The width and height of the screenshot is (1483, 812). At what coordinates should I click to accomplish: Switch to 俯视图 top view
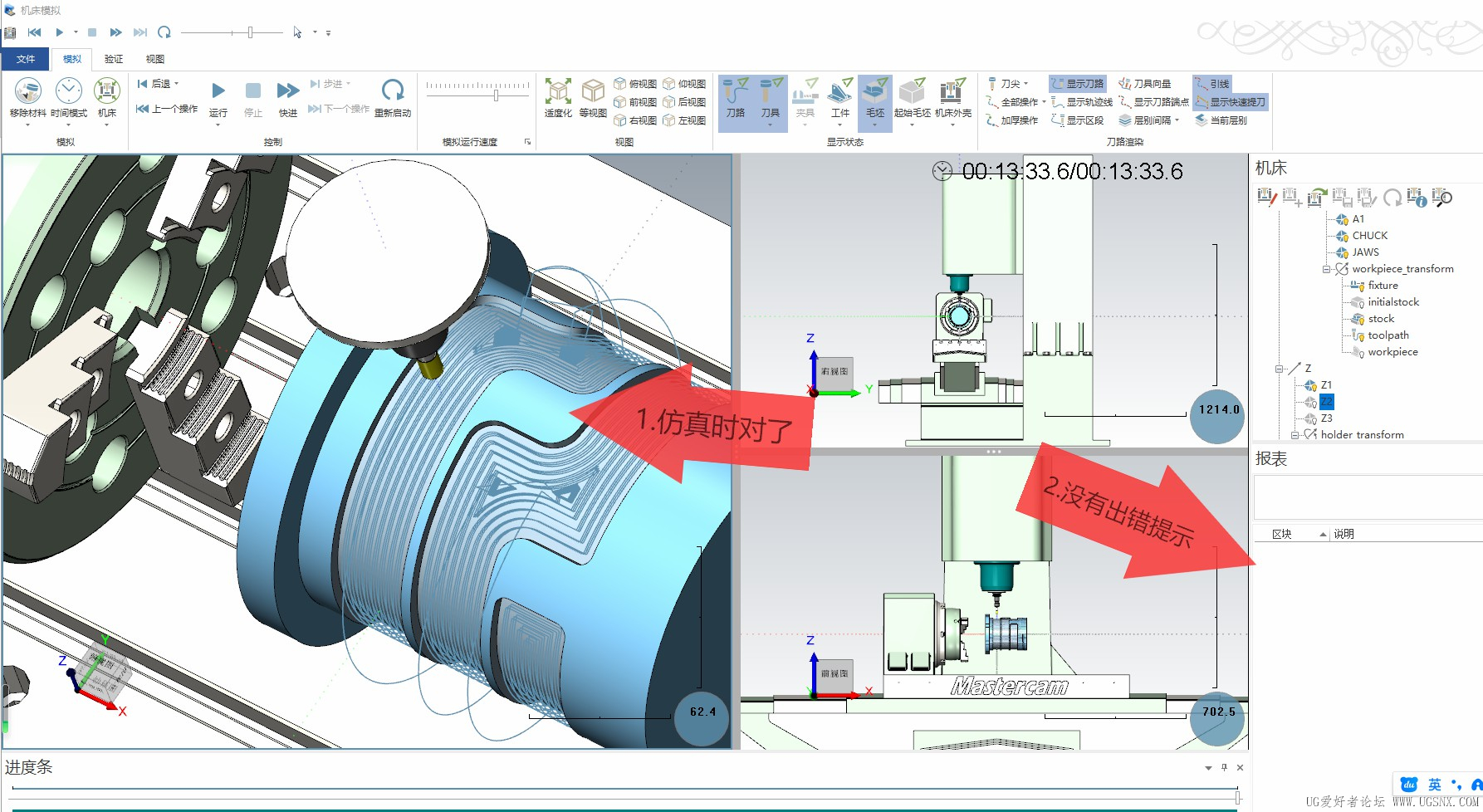(x=635, y=84)
